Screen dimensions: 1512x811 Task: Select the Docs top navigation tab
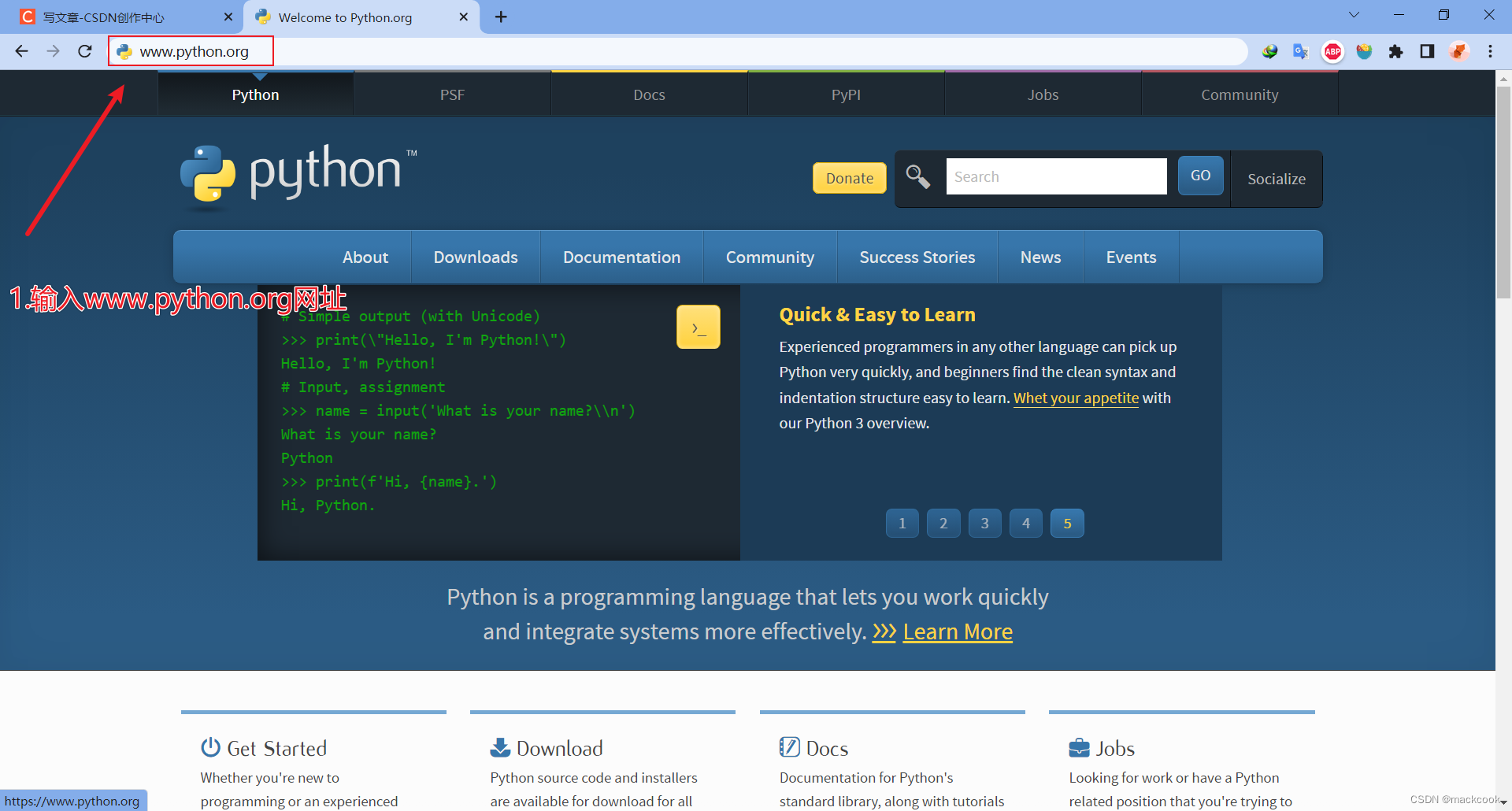click(x=649, y=94)
